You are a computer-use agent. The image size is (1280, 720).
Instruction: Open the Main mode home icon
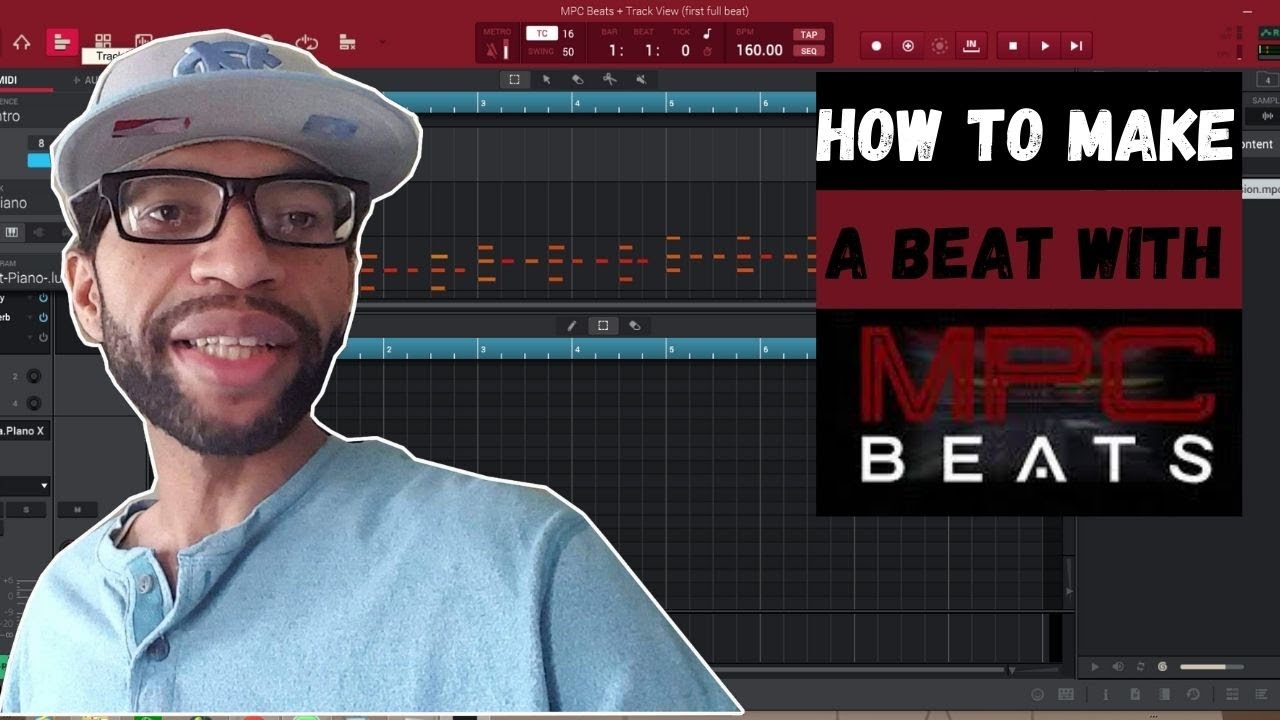pos(21,43)
